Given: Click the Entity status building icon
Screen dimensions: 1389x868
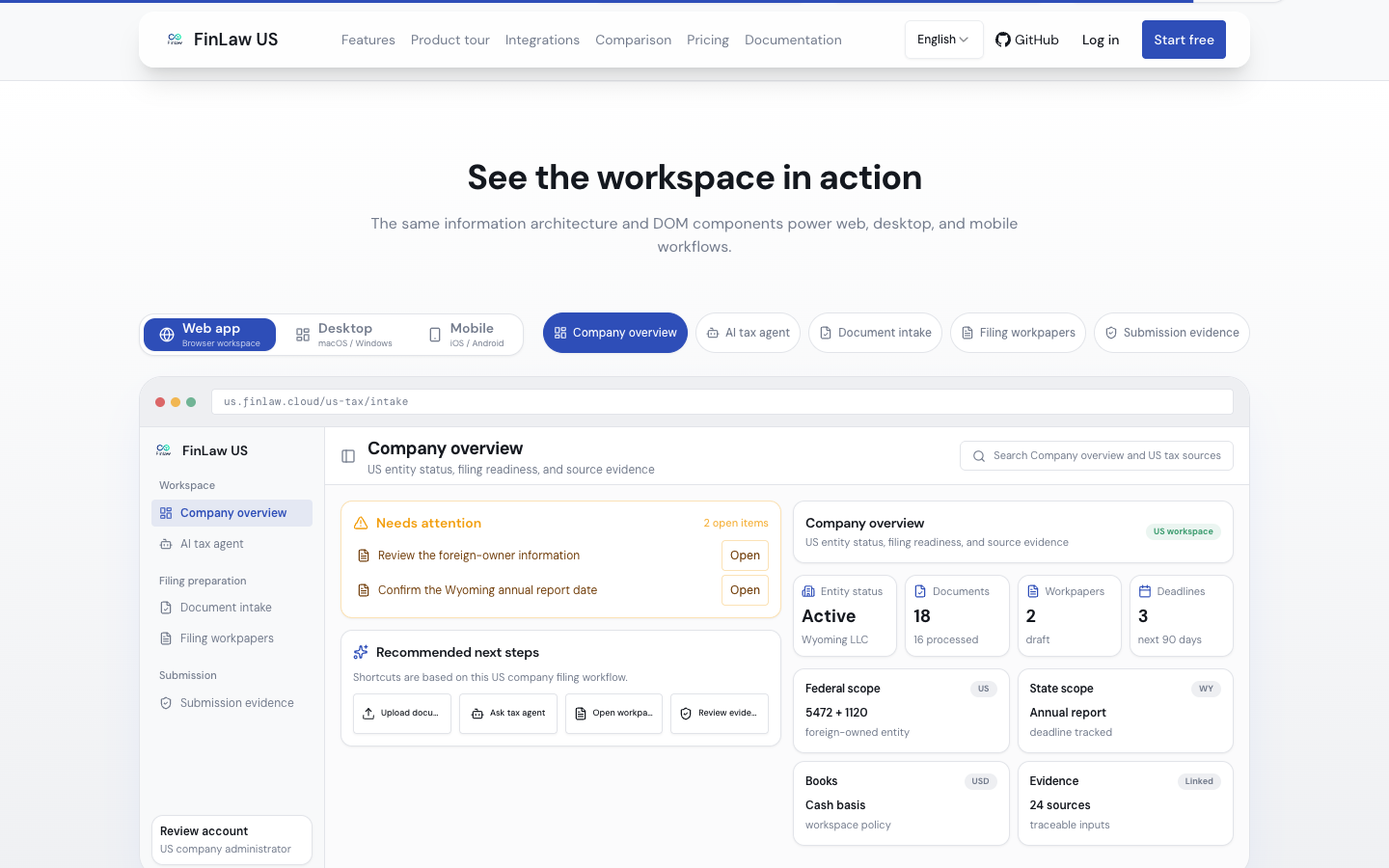Looking at the screenshot, I should [808, 591].
